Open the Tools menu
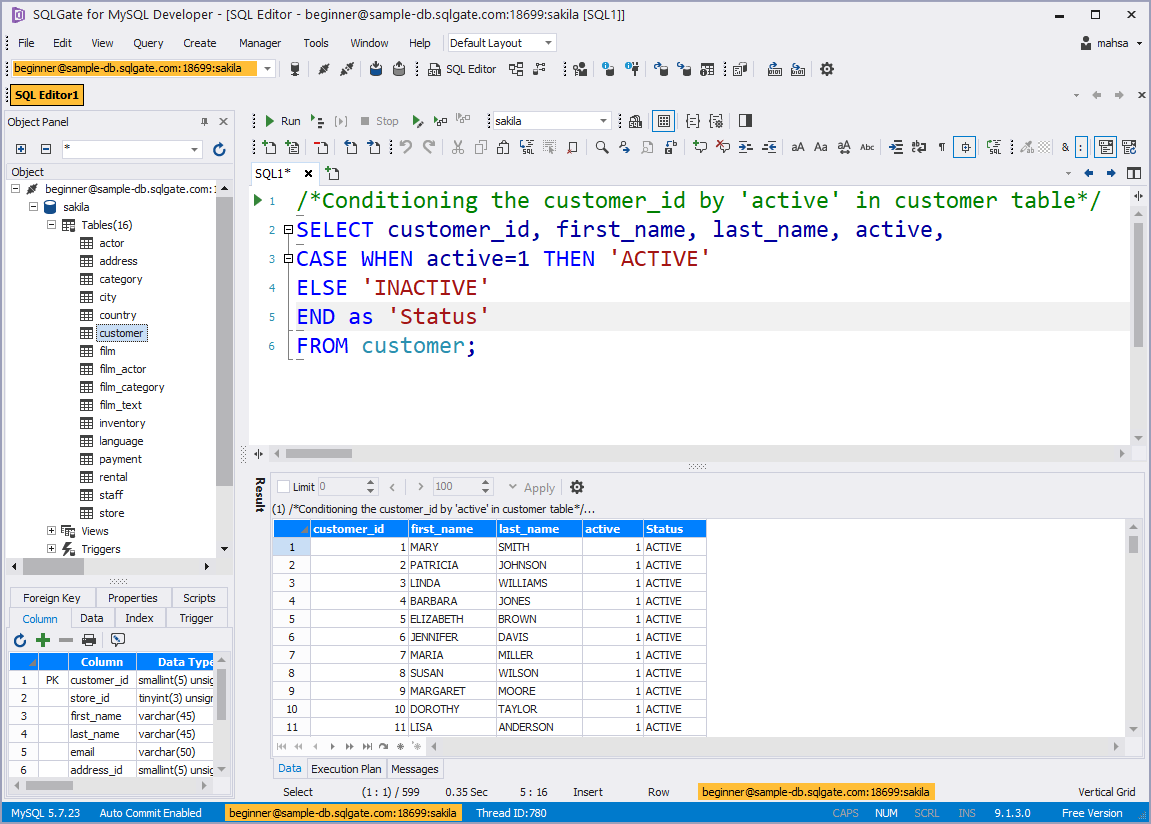The height and width of the screenshot is (824, 1151). pyautogui.click(x=316, y=43)
